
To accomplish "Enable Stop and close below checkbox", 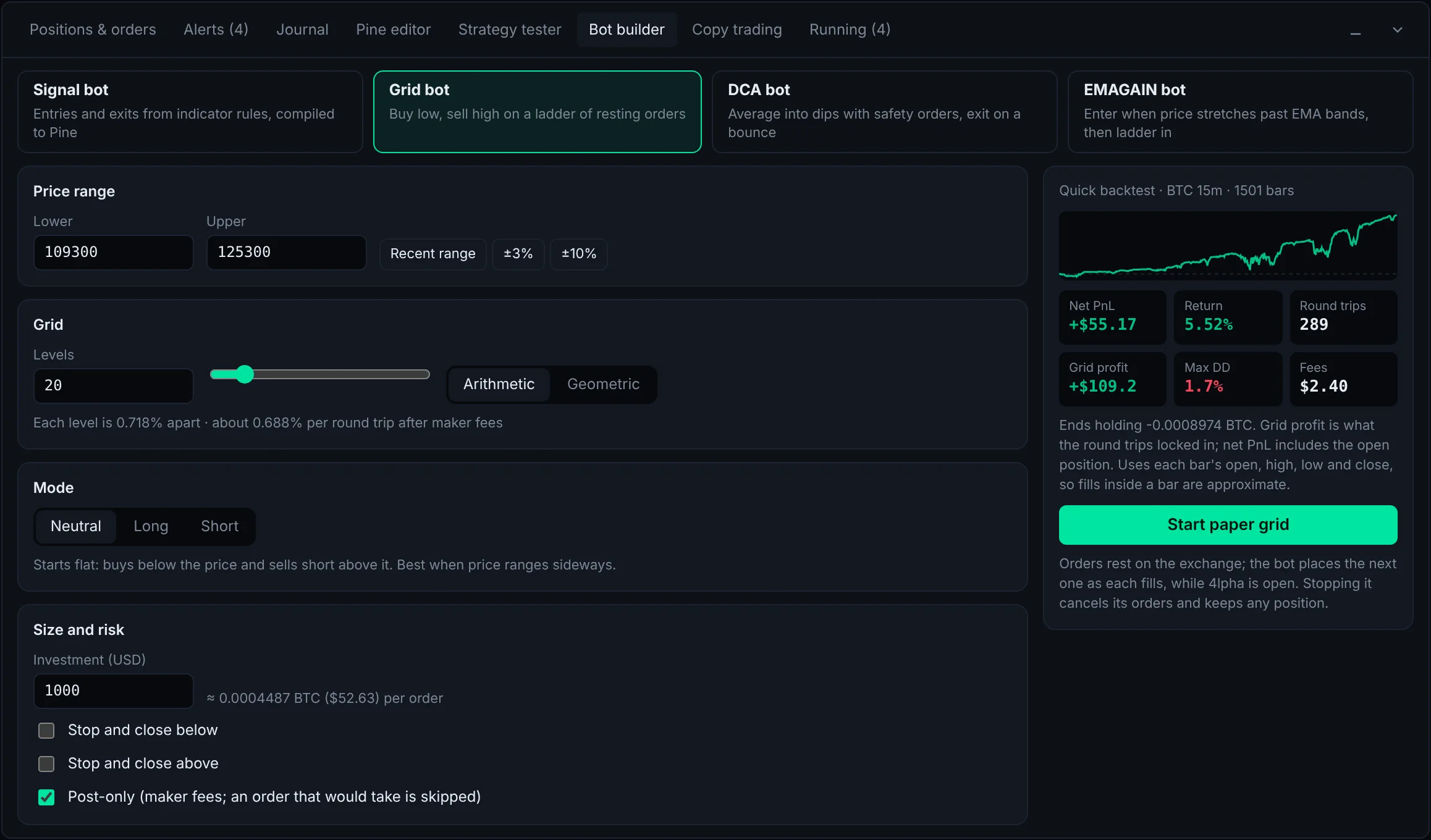I will point(46,731).
